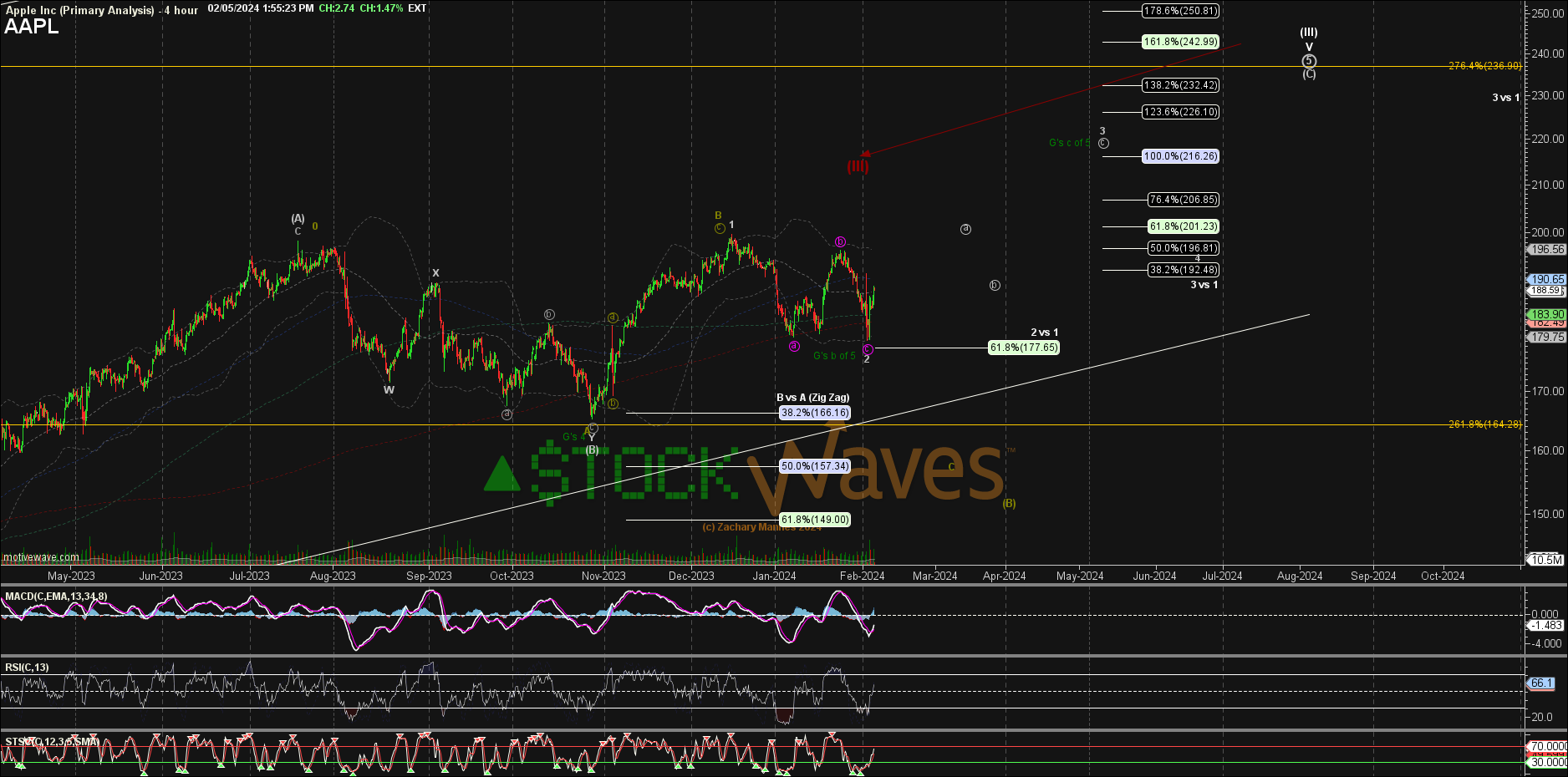Image resolution: width=1568 pixels, height=777 pixels.
Task: Click the 179.75 price axis marker
Action: click(1546, 338)
